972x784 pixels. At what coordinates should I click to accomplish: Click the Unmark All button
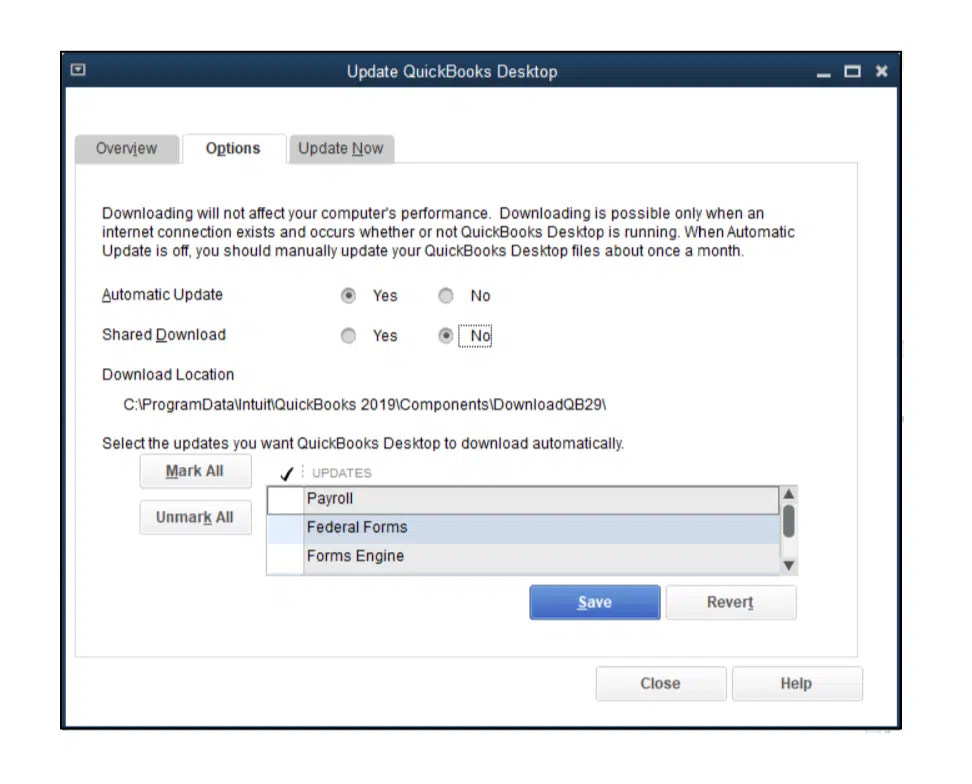(x=195, y=518)
